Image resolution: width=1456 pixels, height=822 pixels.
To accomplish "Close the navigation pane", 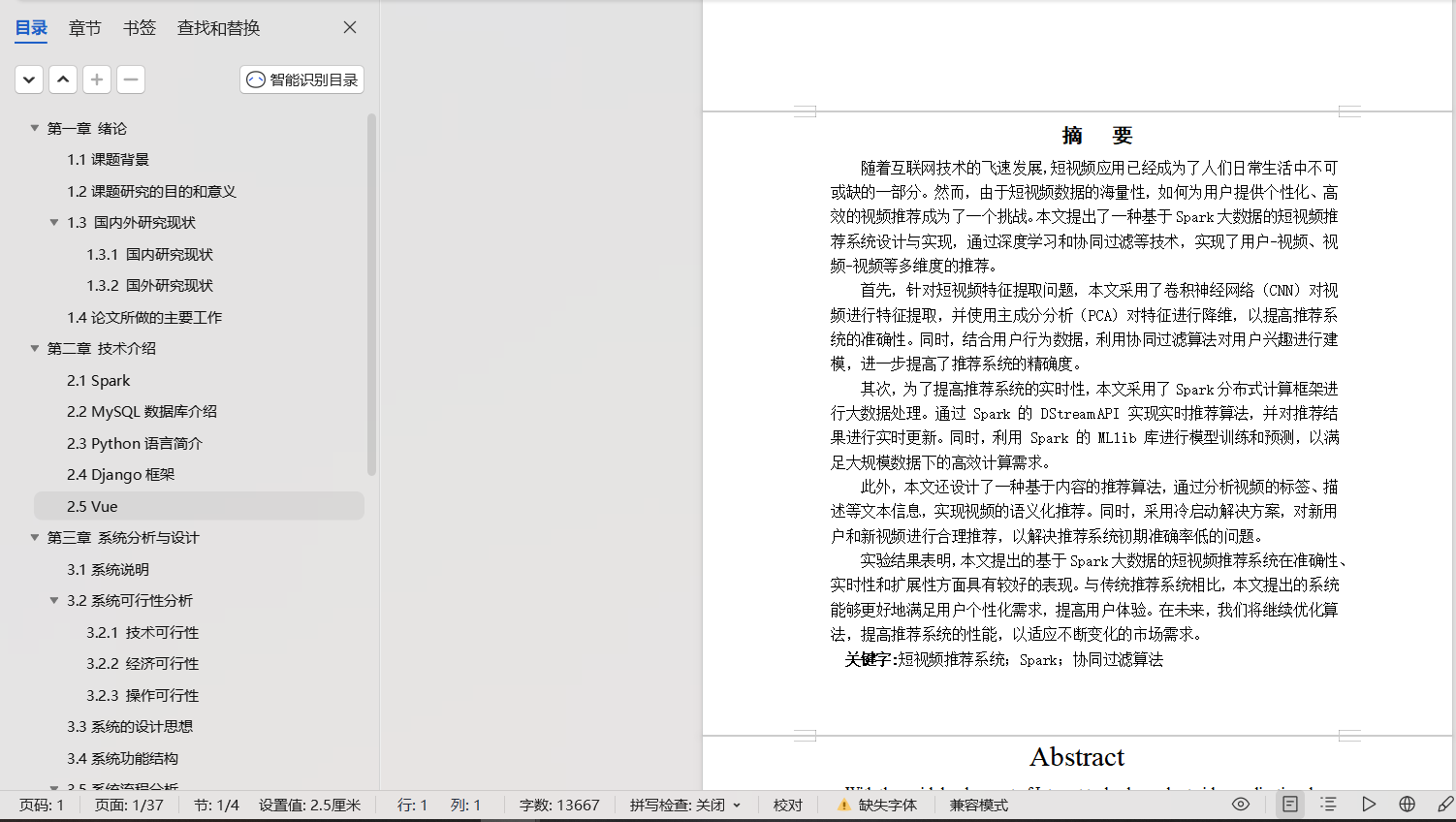I will click(350, 28).
